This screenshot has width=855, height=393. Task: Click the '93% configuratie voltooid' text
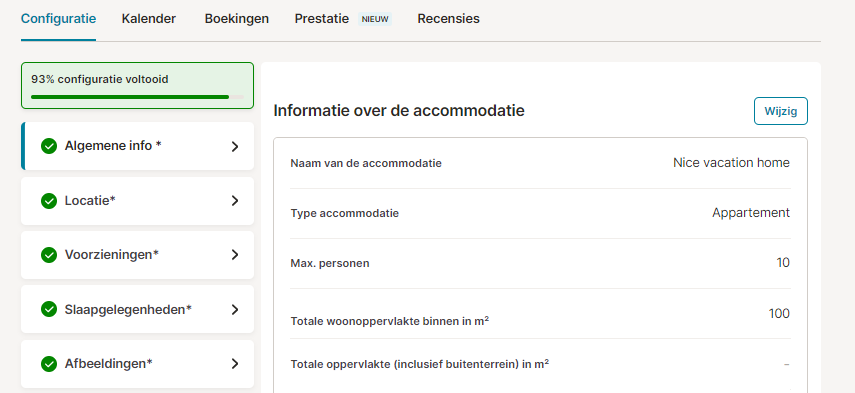99,79
